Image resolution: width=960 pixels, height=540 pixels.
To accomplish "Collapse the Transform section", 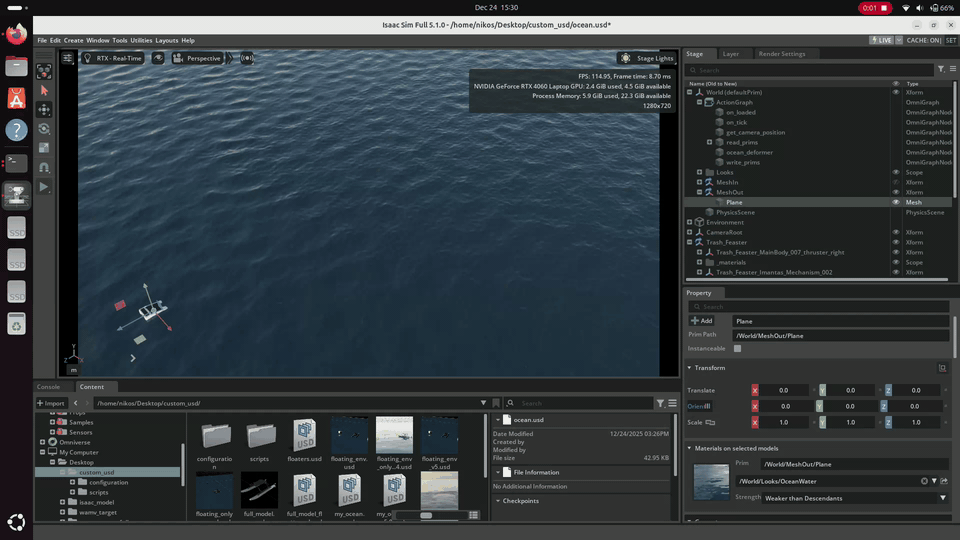I will 689,368.
